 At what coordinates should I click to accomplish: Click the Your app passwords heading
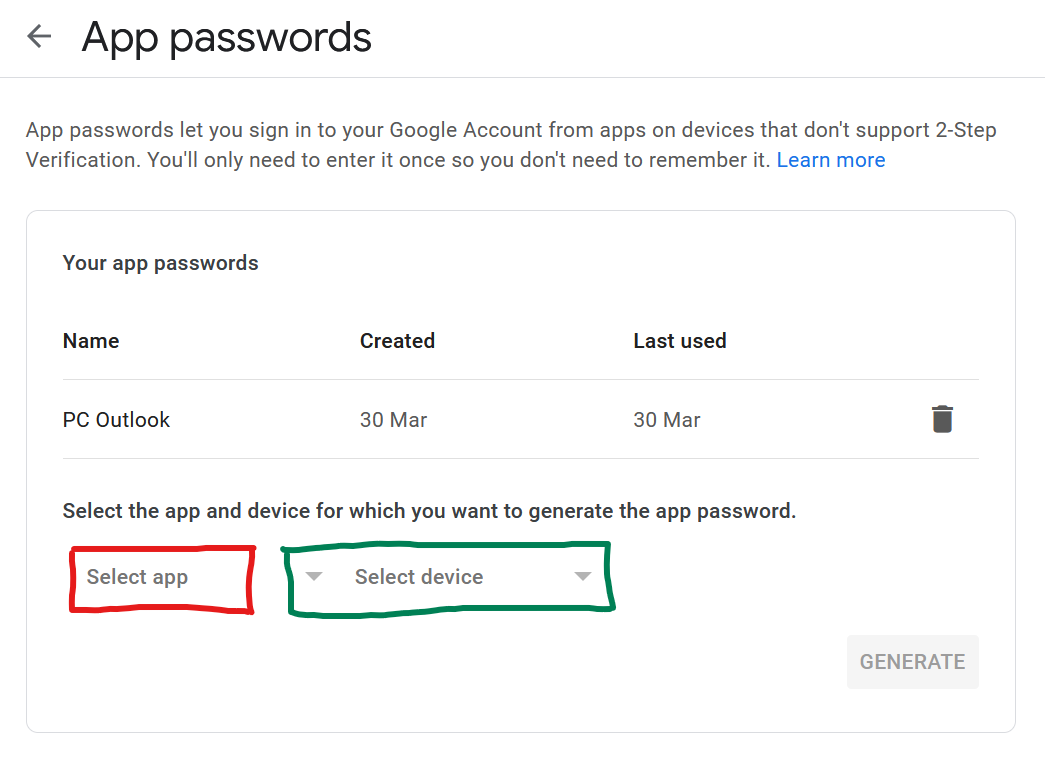click(x=160, y=262)
